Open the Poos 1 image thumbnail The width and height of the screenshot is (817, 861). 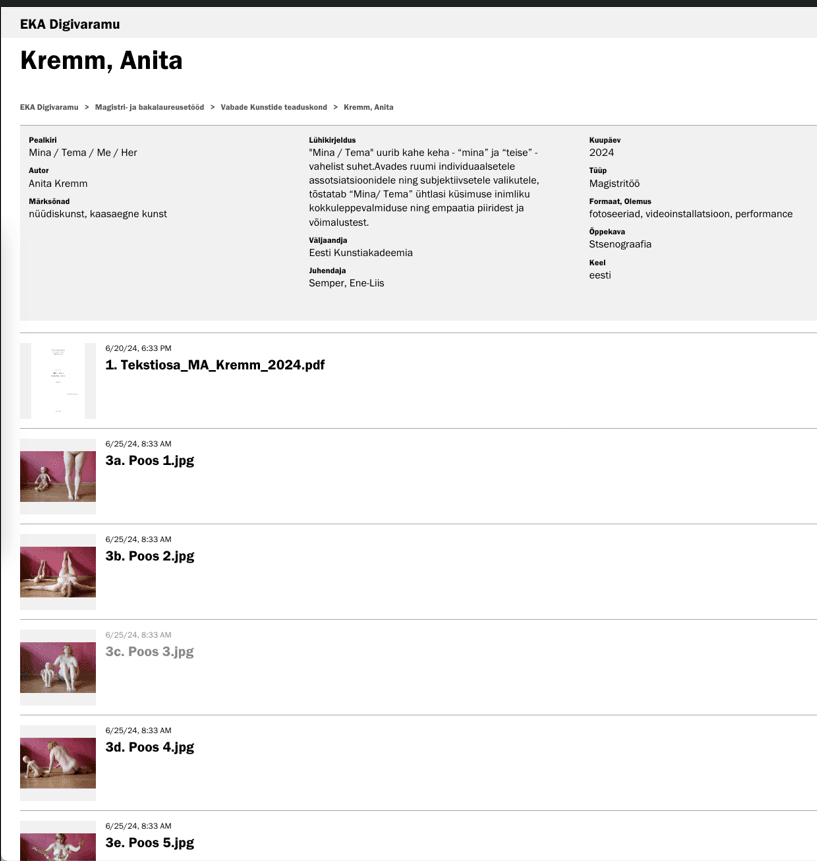point(58,476)
